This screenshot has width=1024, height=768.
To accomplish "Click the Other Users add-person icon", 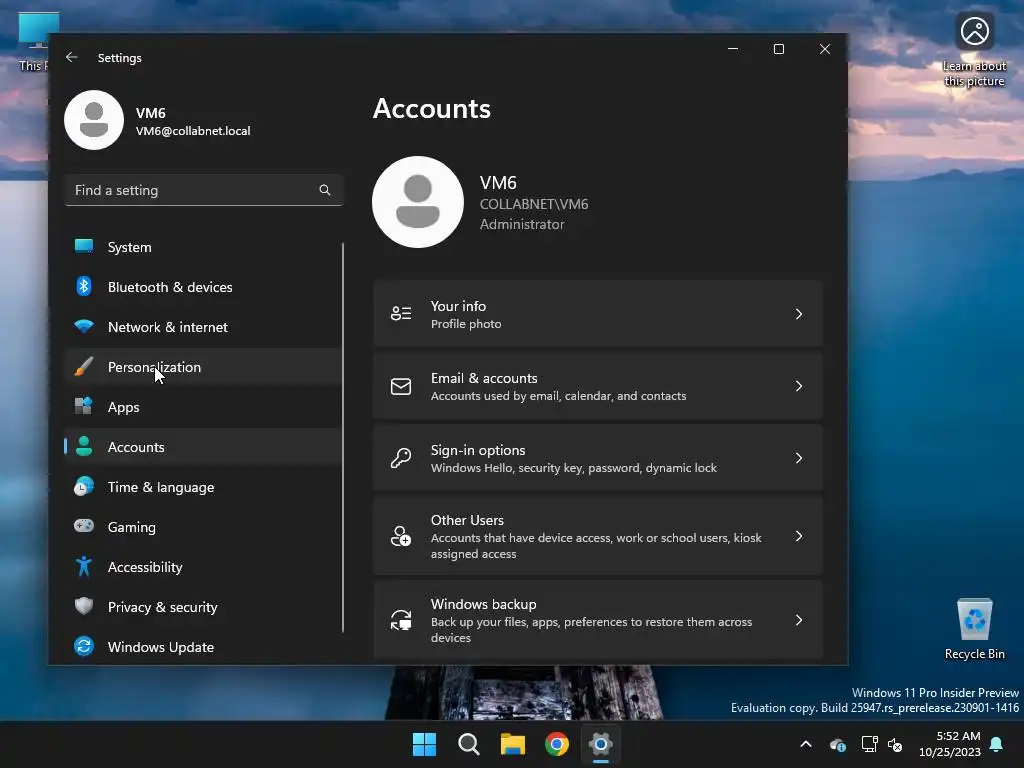I will [x=401, y=536].
